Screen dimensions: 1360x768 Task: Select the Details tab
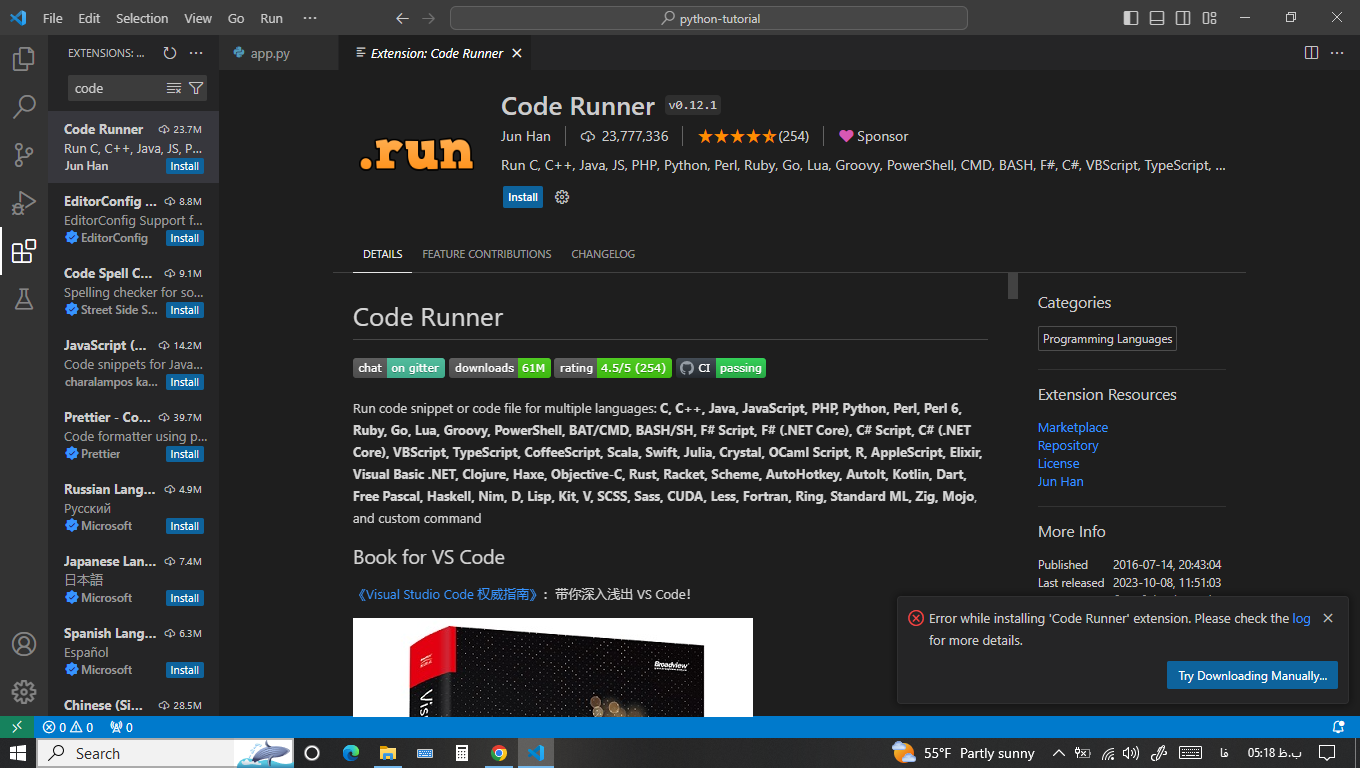[x=383, y=254]
